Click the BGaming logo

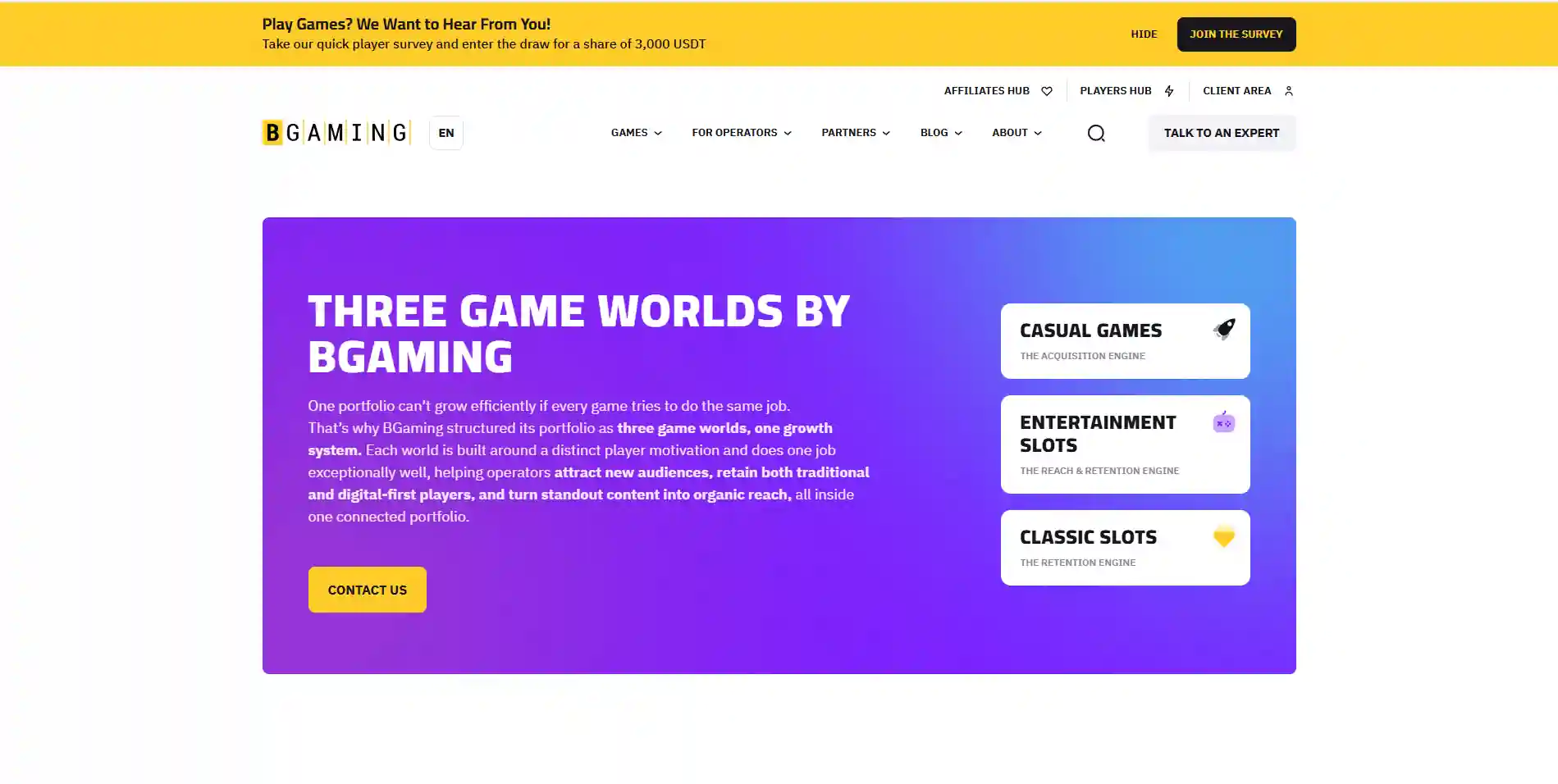click(x=336, y=132)
